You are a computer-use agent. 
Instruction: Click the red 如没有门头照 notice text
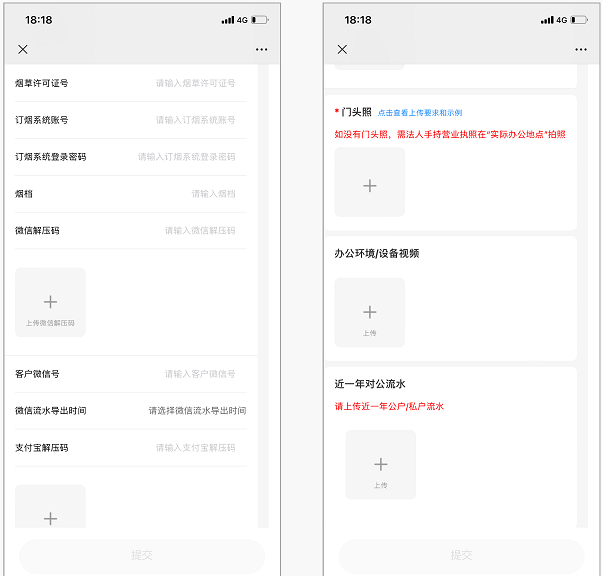pos(450,134)
